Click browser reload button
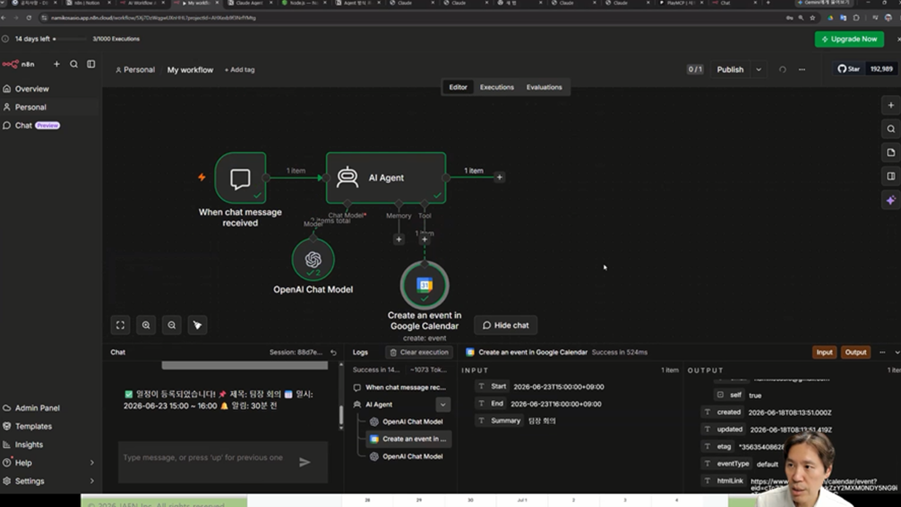The image size is (901, 507). [x=29, y=18]
